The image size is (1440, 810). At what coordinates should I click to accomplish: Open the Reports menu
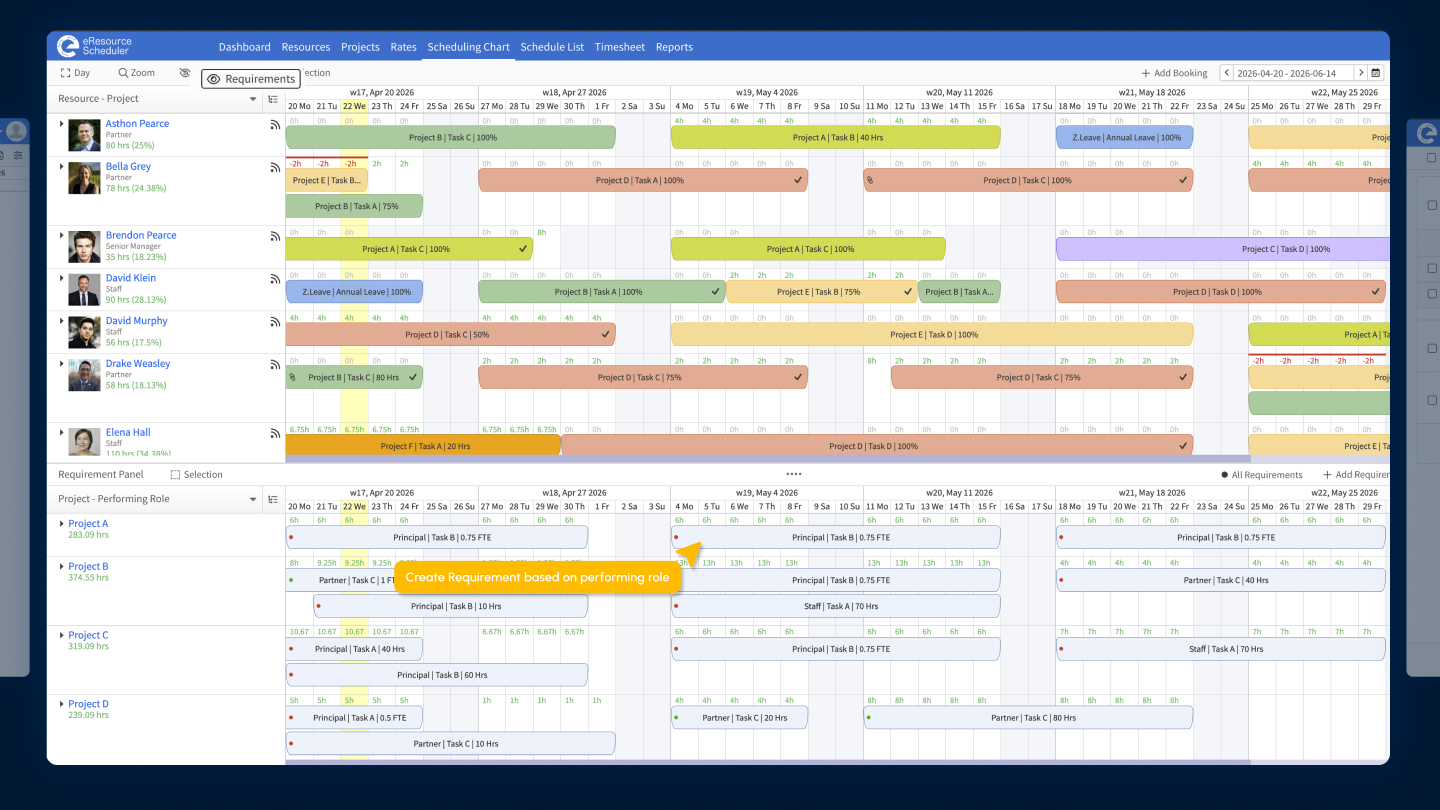[675, 47]
